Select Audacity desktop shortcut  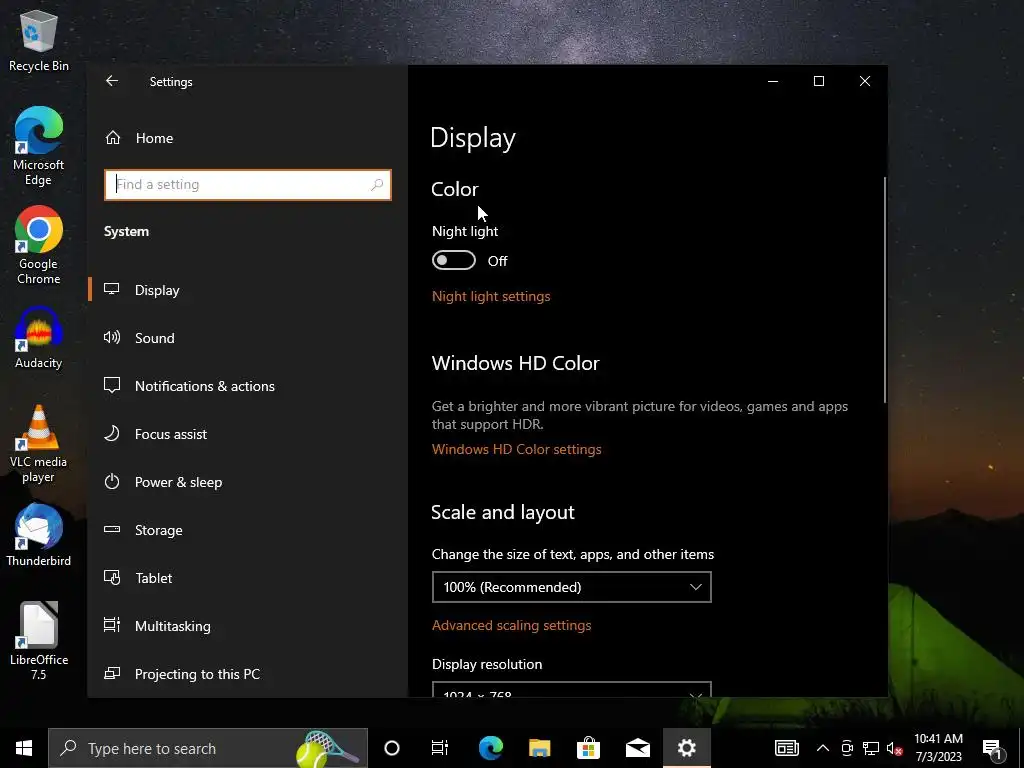(39, 338)
